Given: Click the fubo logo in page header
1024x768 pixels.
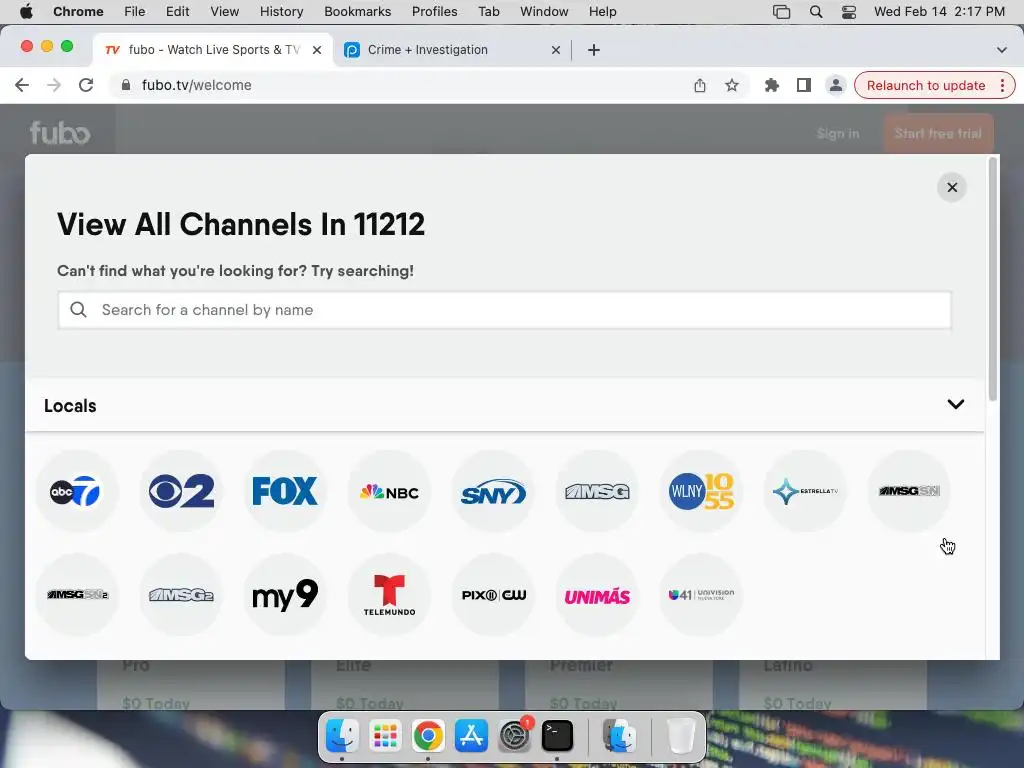Looking at the screenshot, I should pos(60,133).
